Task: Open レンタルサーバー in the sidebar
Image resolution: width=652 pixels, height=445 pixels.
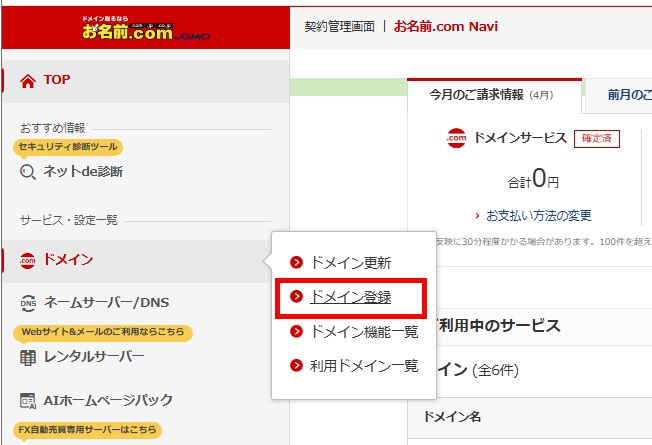Action: point(94,356)
